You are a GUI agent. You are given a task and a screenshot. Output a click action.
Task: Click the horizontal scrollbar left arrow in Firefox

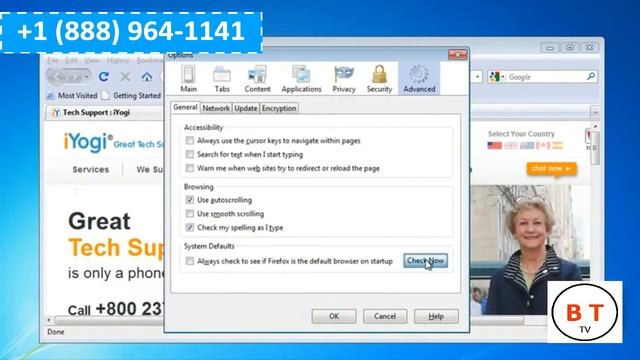49,320
